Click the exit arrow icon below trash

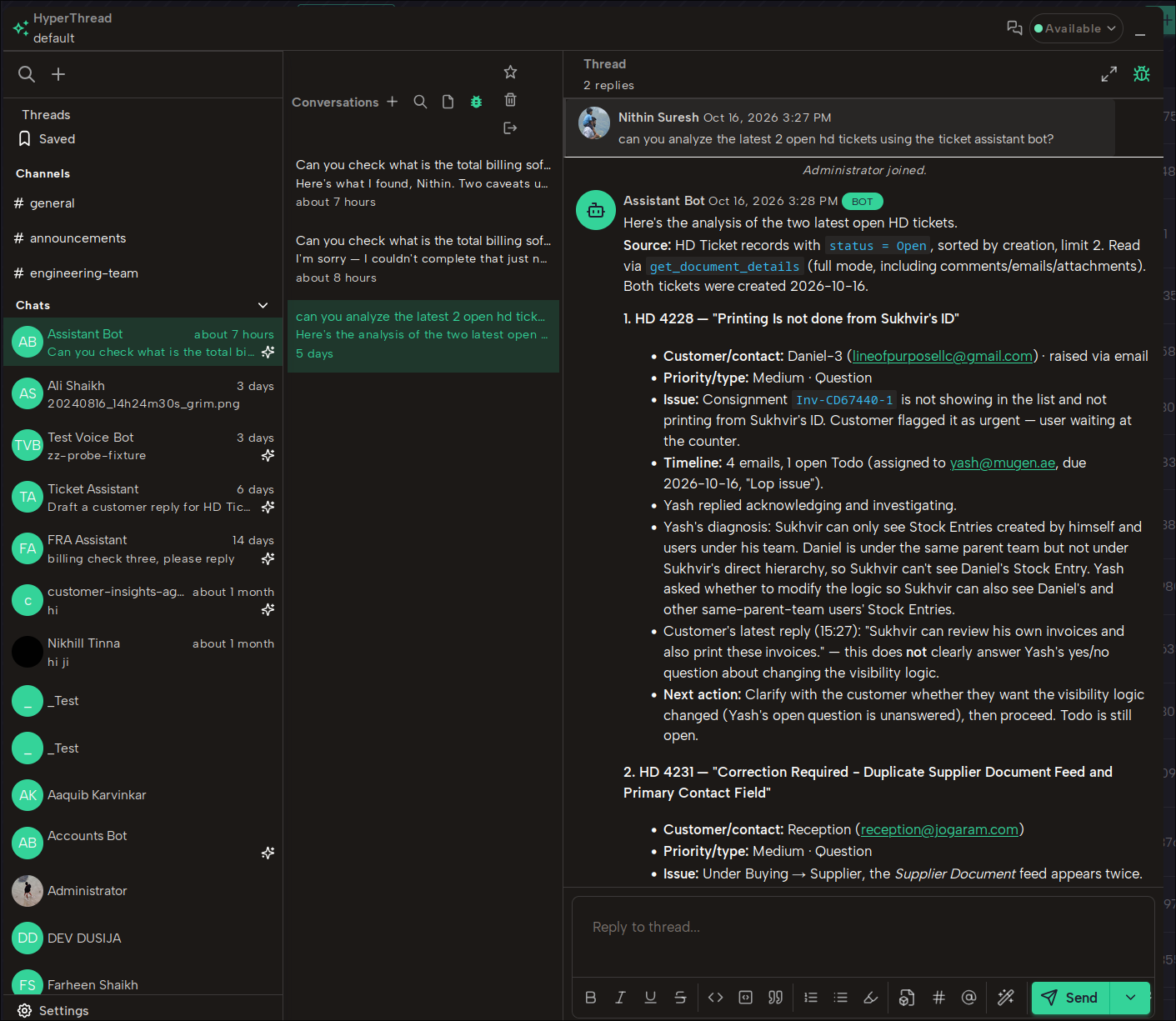pos(511,128)
